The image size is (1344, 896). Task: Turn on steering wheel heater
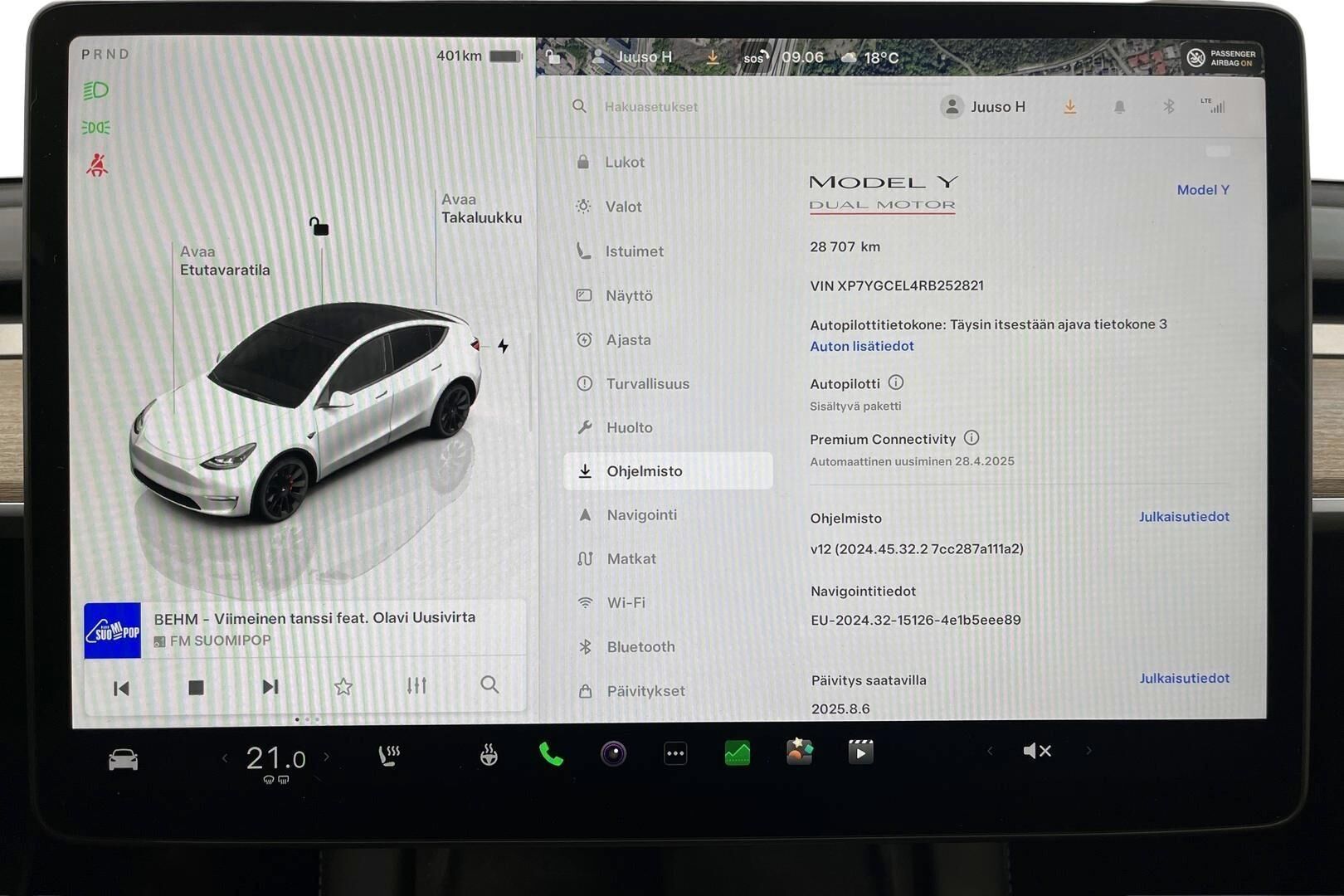489,755
